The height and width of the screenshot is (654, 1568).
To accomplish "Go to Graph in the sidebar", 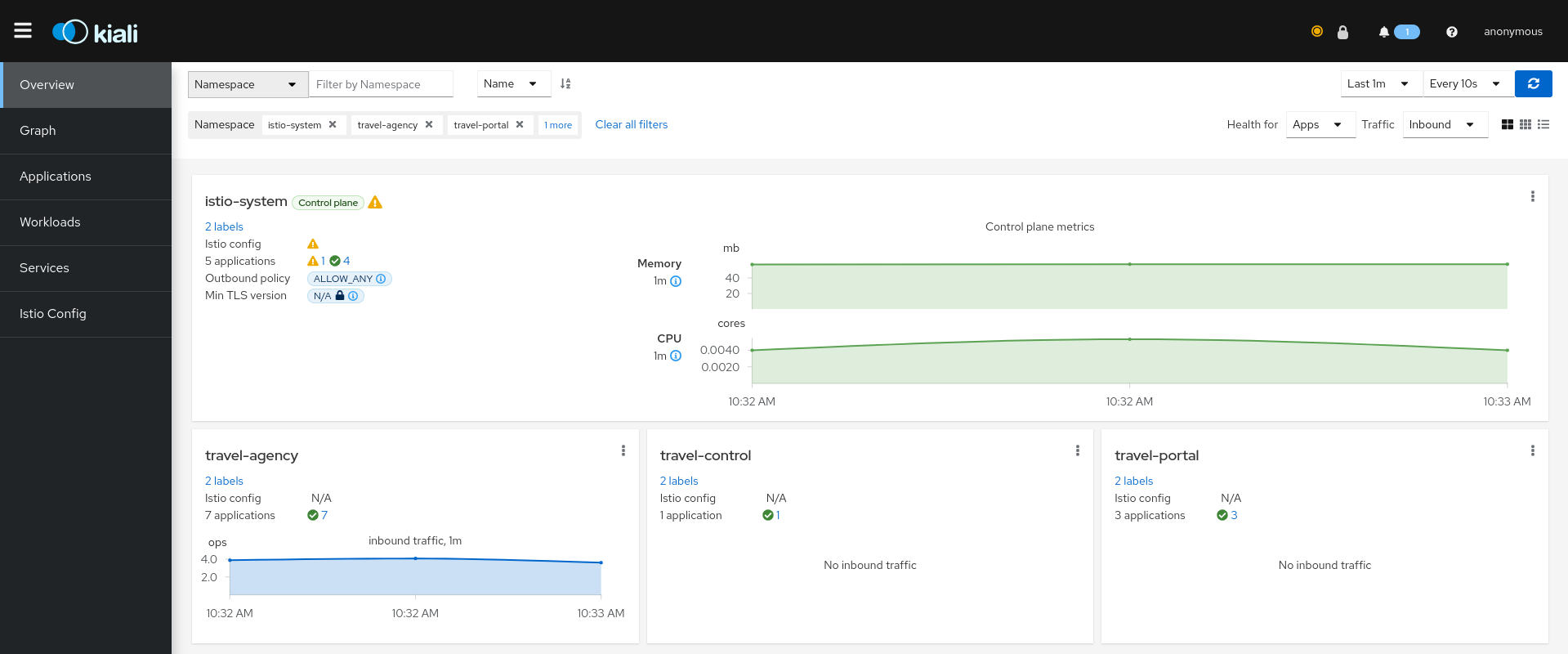I will point(38,131).
